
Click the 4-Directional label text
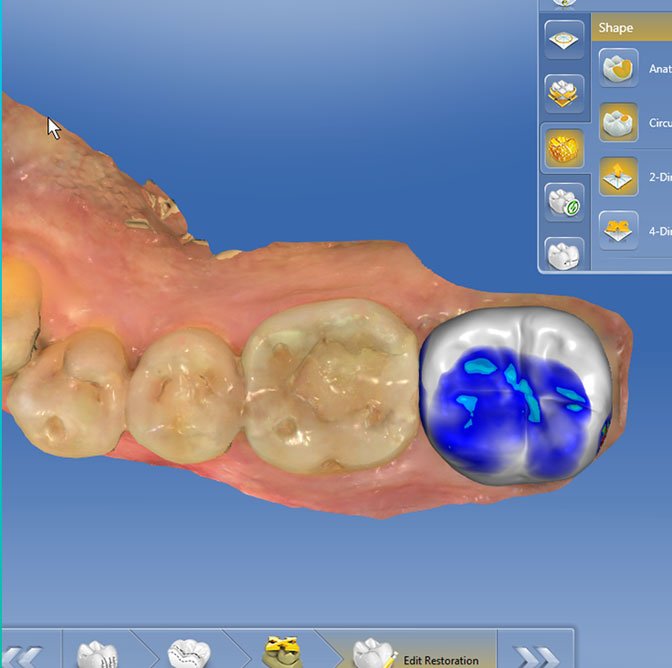pyautogui.click(x=660, y=231)
